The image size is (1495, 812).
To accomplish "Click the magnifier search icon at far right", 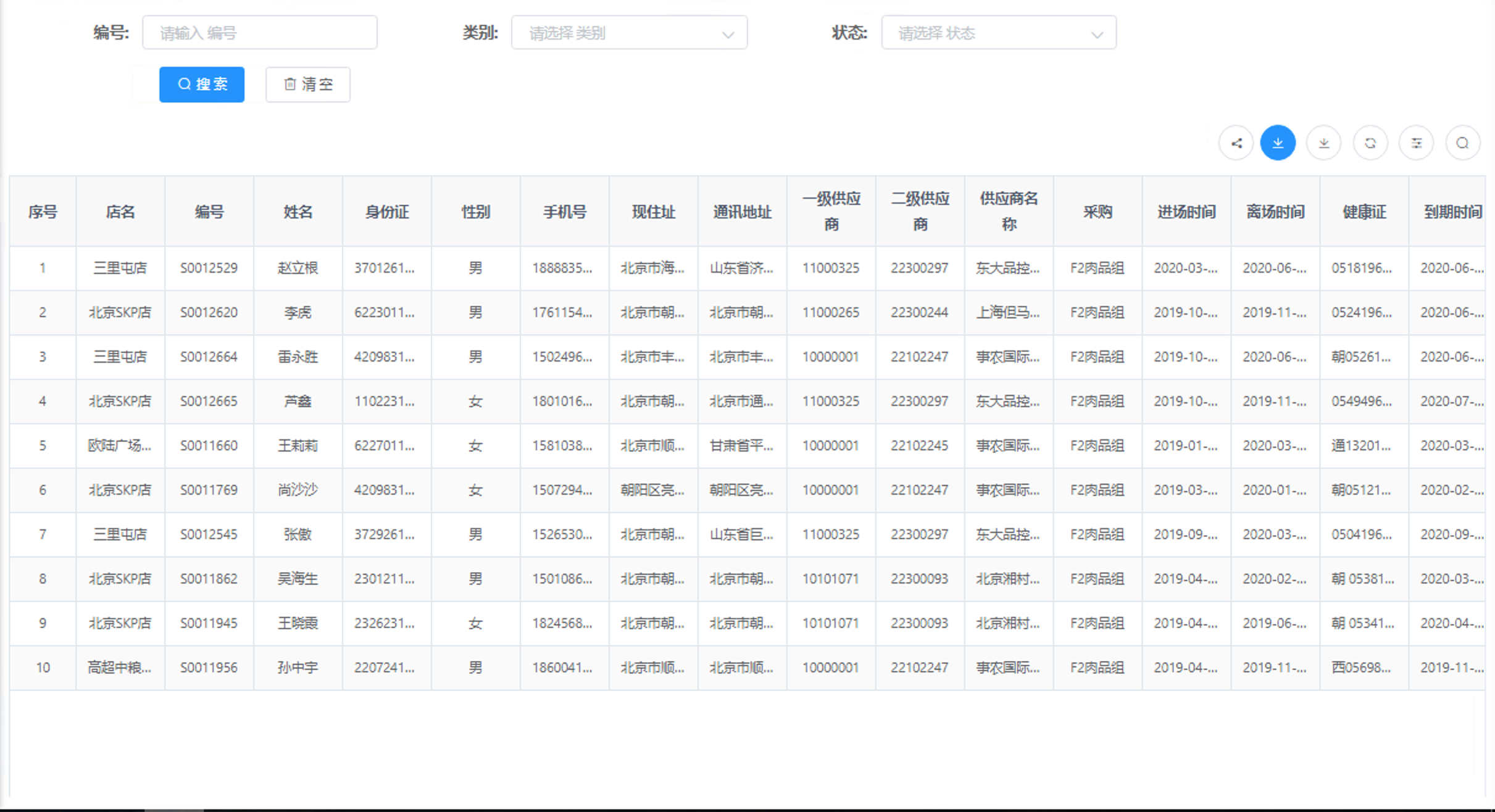I will pos(1462,143).
